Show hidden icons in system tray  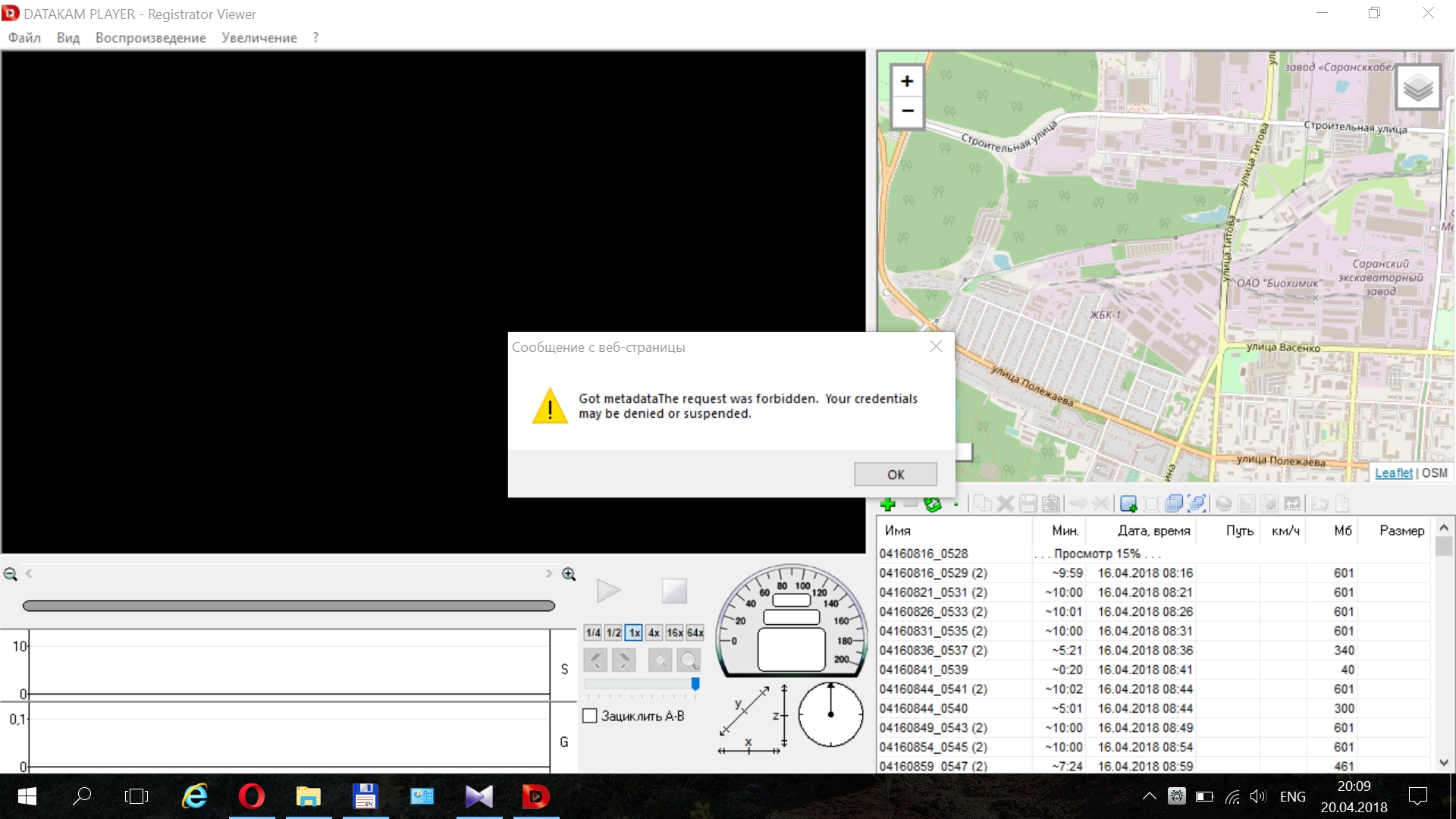[1149, 796]
